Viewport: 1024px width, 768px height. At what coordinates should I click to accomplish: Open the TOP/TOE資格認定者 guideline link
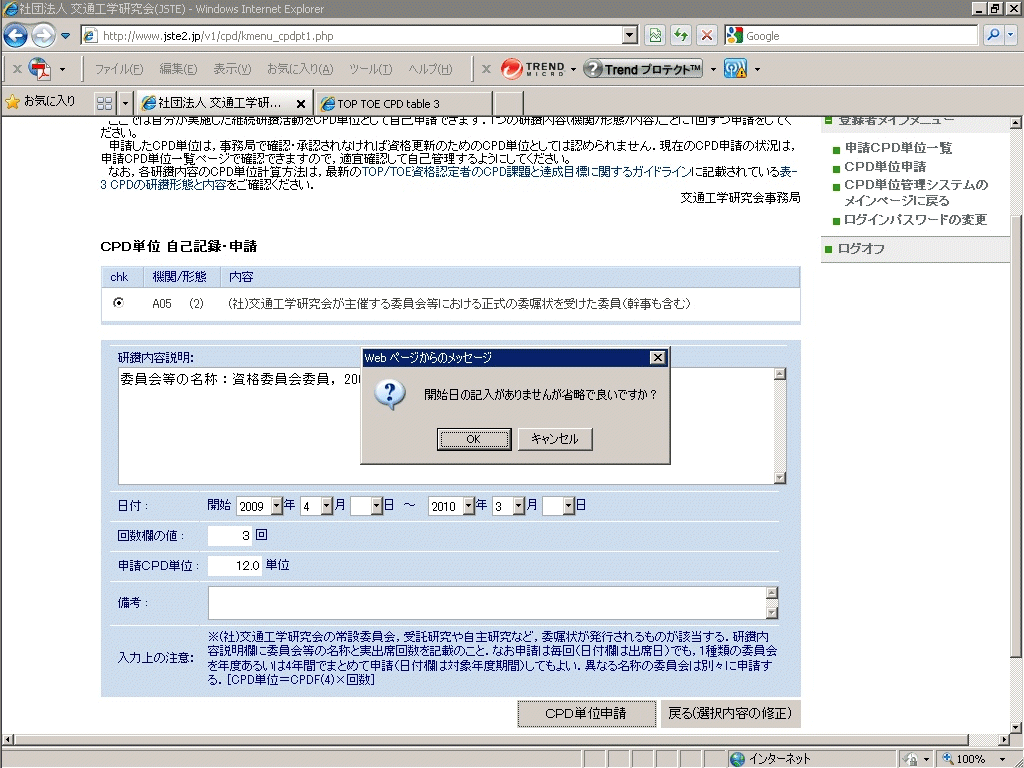[526, 171]
